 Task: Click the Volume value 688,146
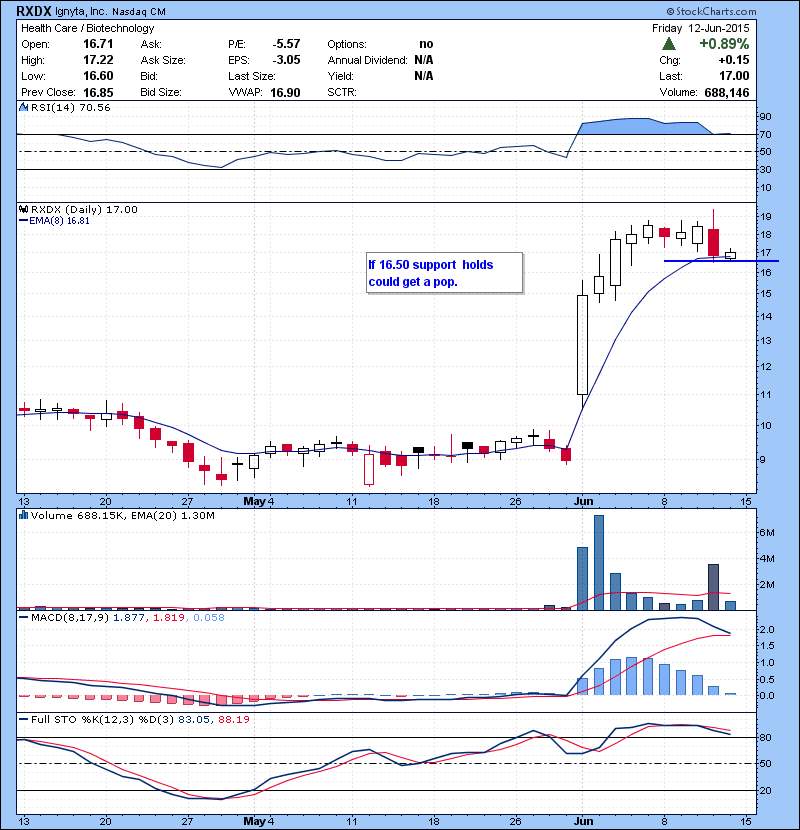click(726, 93)
